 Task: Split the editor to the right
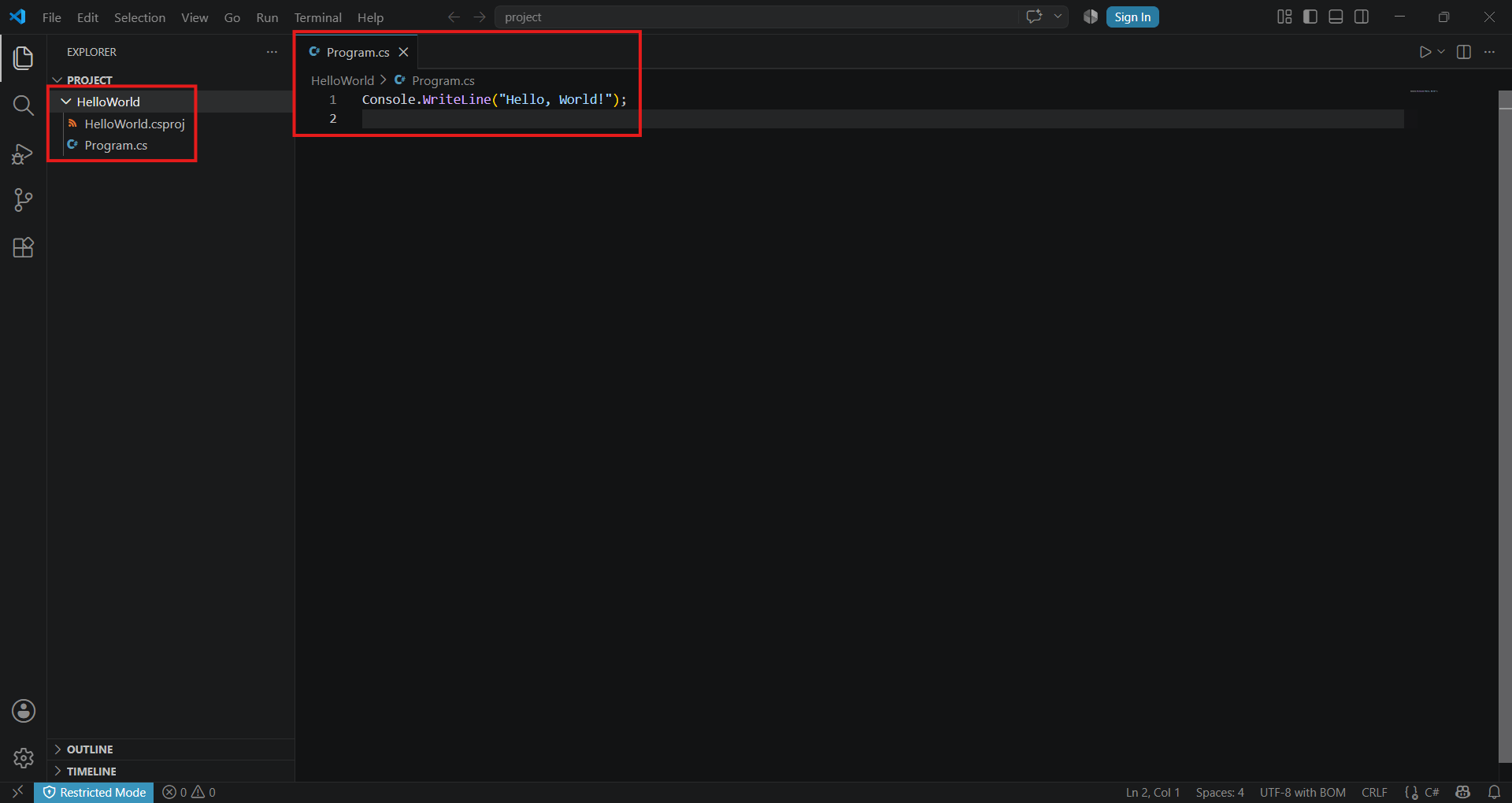coord(1464,52)
